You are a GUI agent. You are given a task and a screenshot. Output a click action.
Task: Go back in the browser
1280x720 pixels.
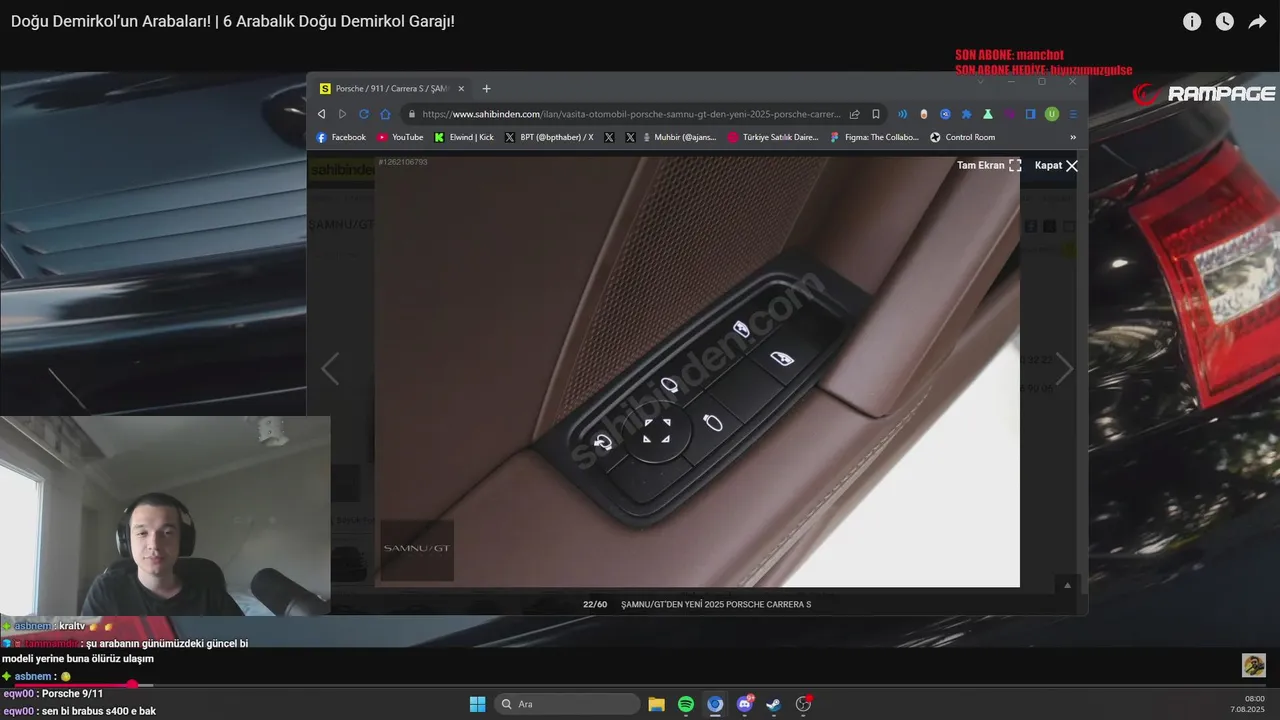[x=321, y=114]
